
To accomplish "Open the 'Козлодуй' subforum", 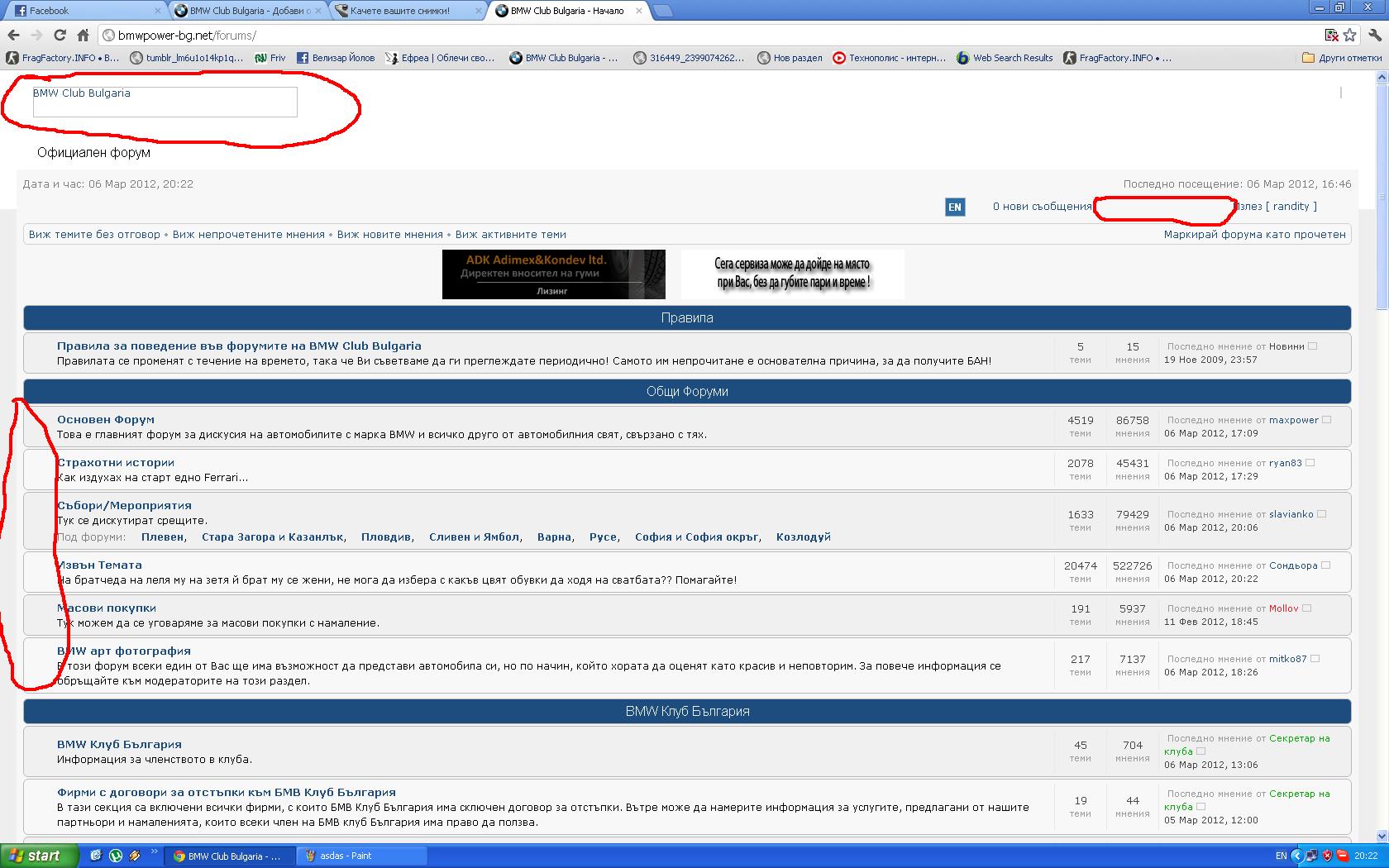I will tap(804, 537).
